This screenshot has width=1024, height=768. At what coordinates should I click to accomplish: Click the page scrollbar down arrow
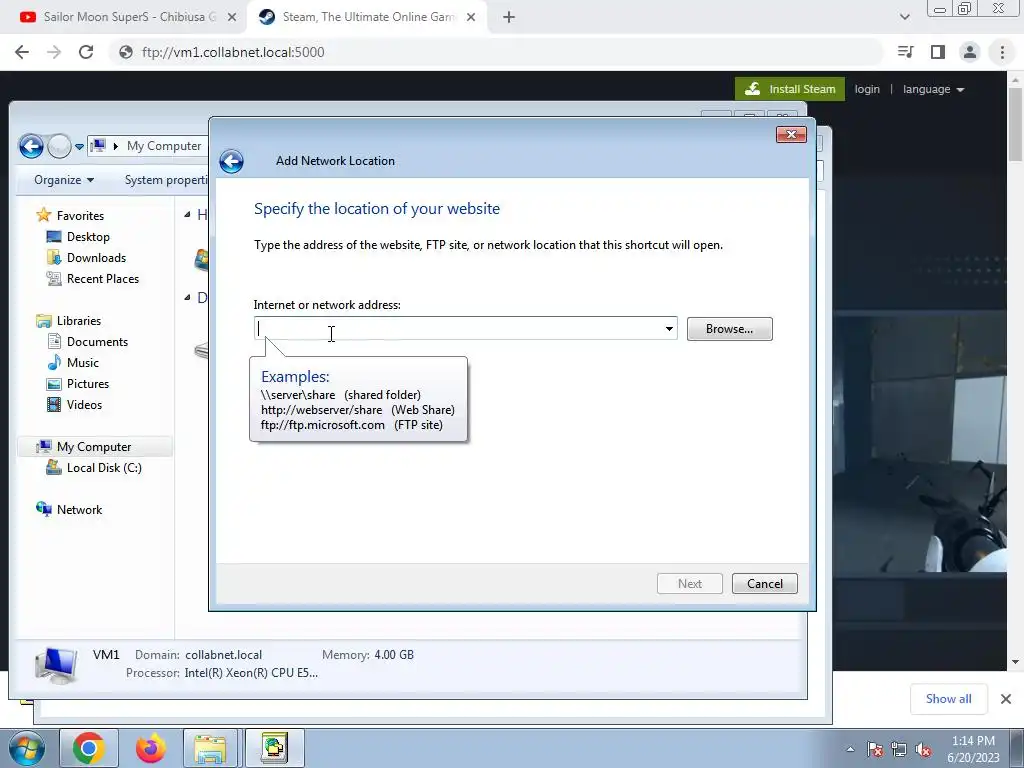(x=1016, y=662)
